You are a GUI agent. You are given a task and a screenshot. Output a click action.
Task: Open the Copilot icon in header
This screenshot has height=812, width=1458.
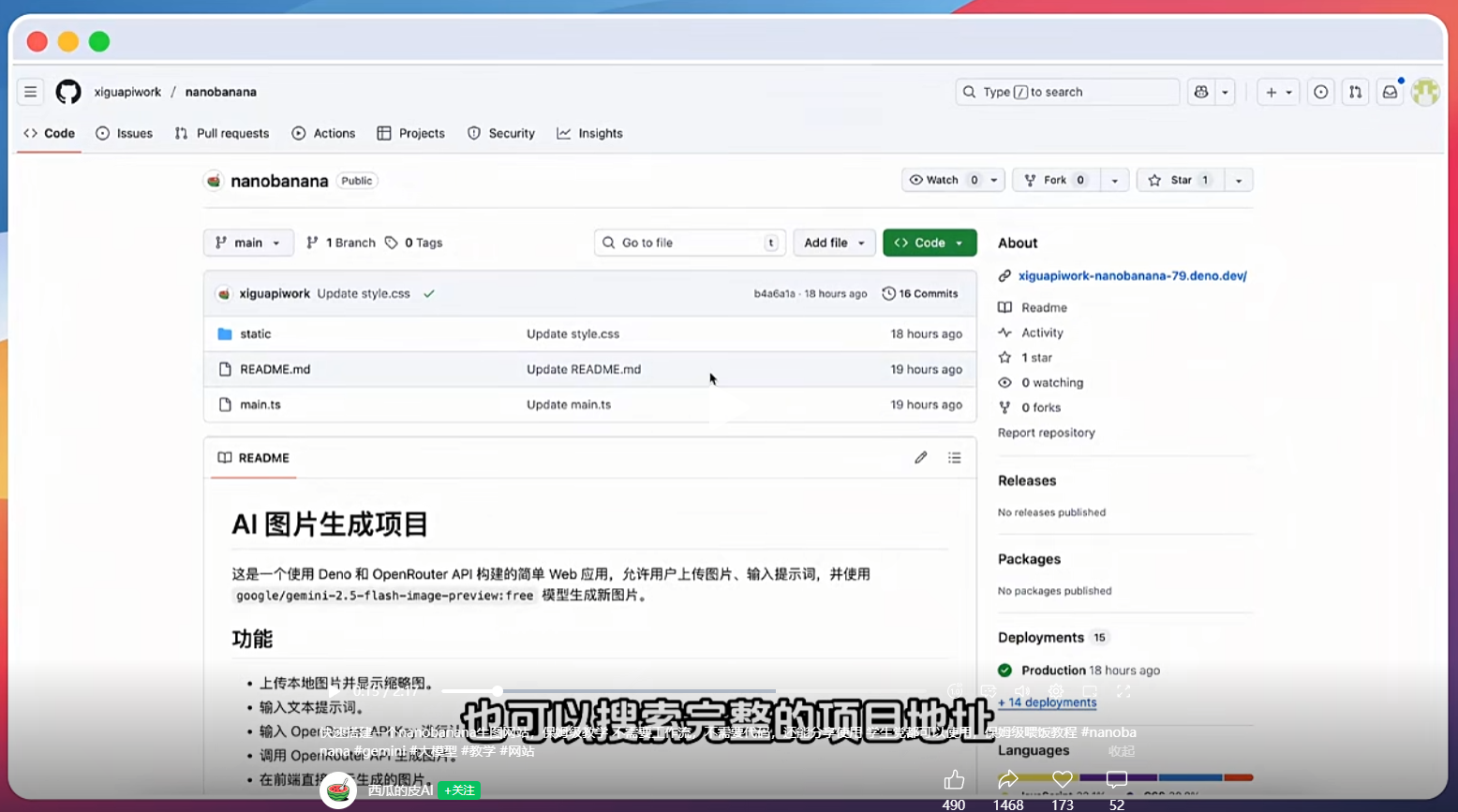(x=1201, y=92)
